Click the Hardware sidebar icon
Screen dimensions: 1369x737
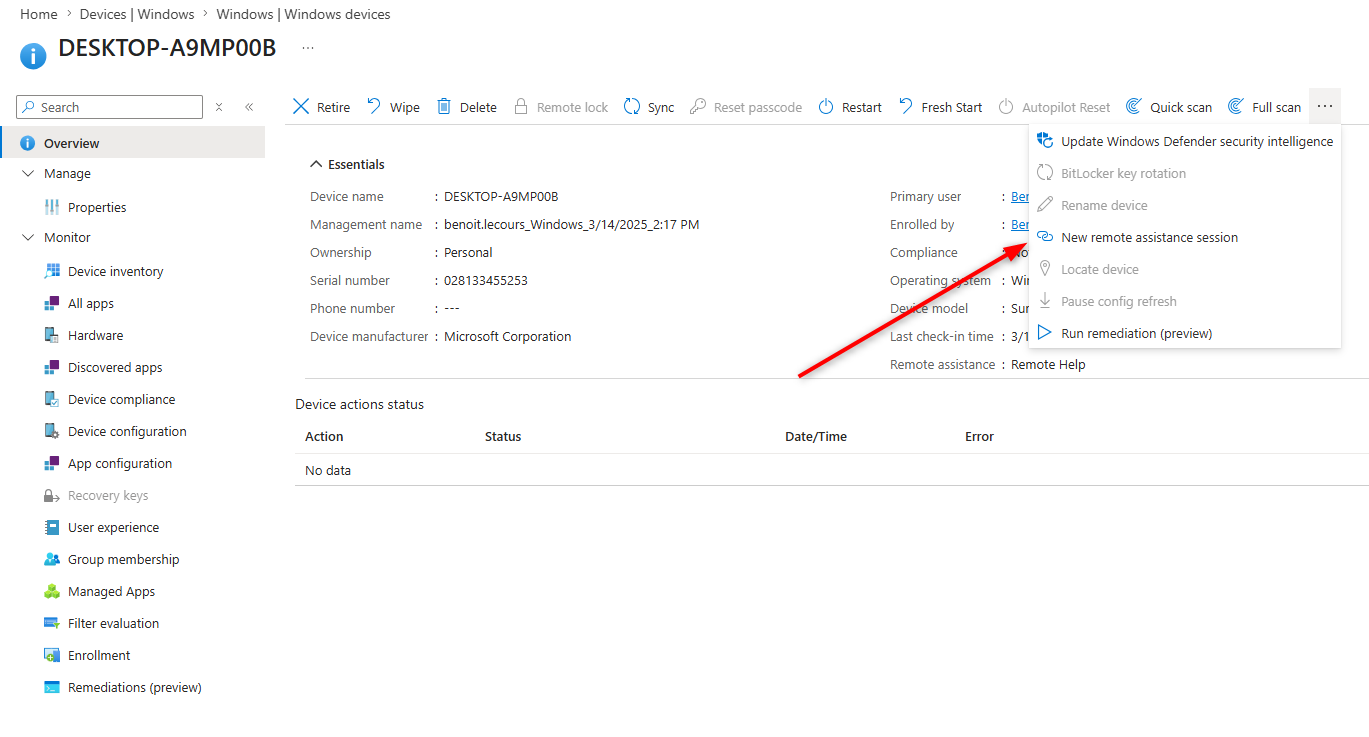coord(52,335)
